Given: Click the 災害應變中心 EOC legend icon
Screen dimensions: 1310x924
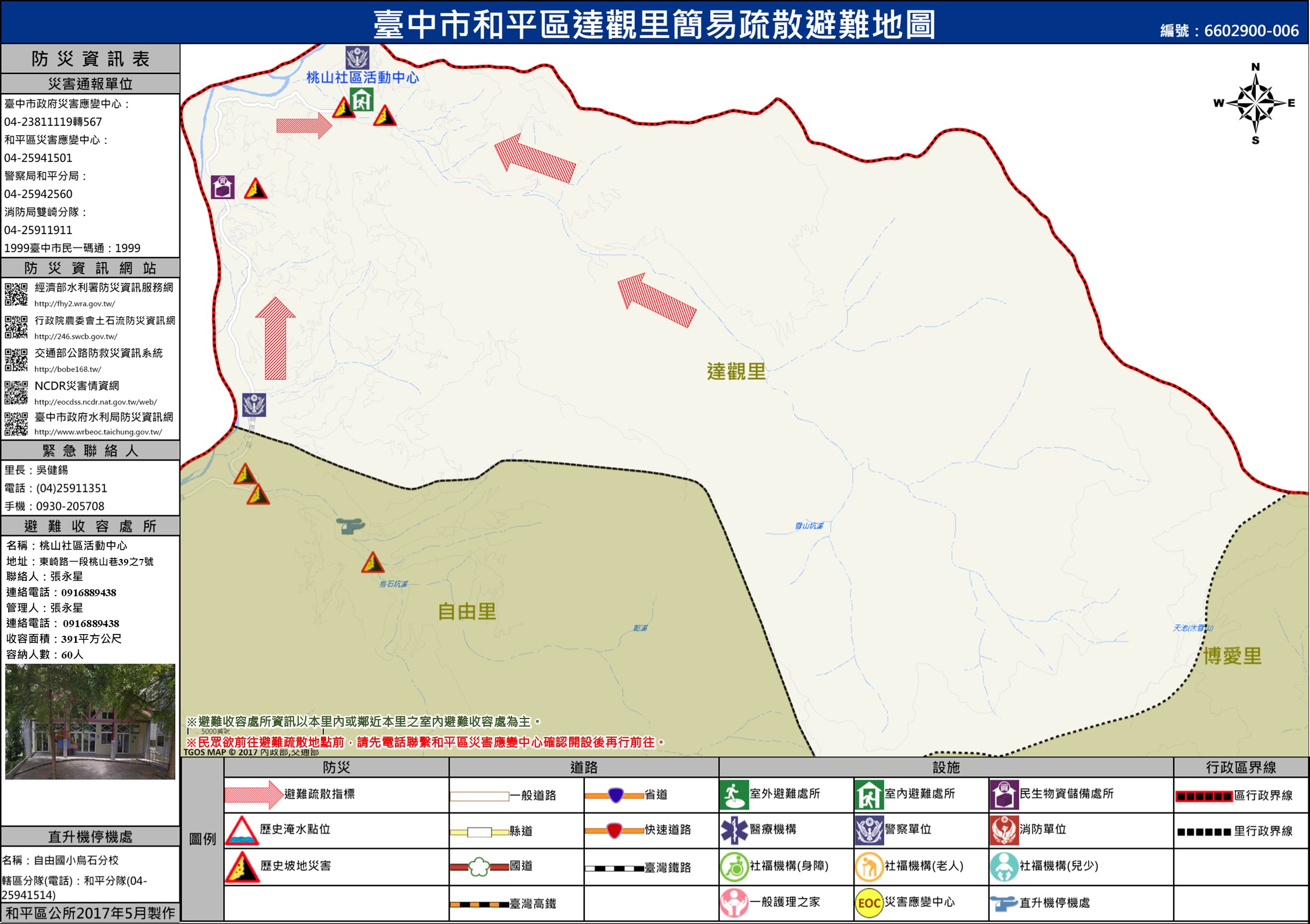Looking at the screenshot, I should point(868,903).
